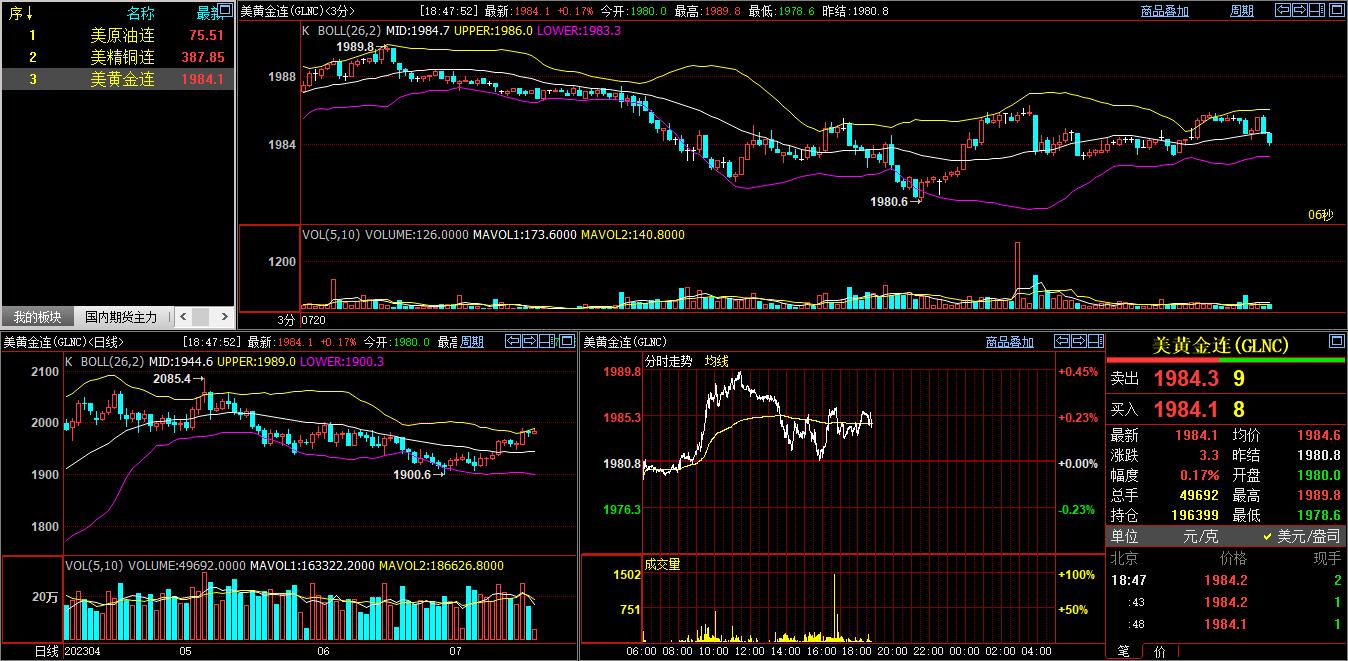Open 周期 period menu in daily chart
Viewport: 1348px width, 661px height.
coord(471,342)
